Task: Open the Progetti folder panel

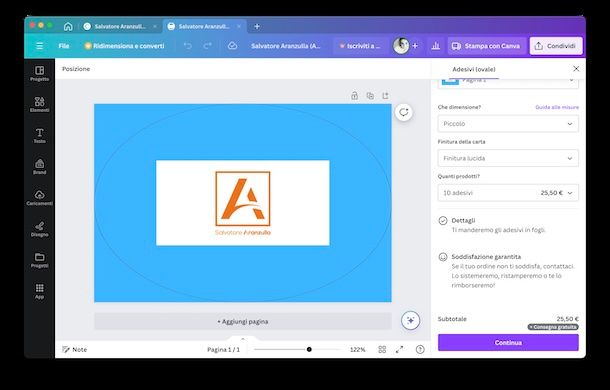Action: point(39,260)
